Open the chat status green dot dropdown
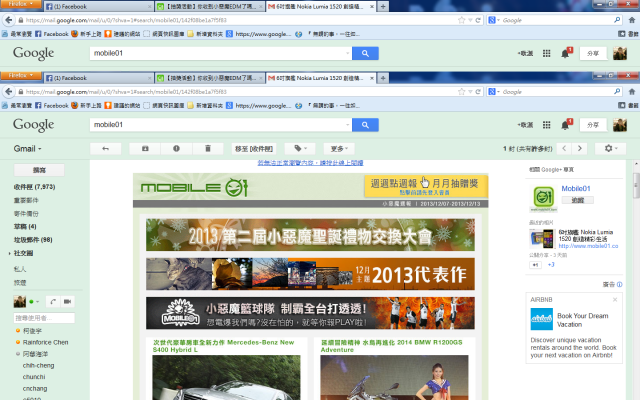This screenshot has width=640, height=400. [34, 302]
